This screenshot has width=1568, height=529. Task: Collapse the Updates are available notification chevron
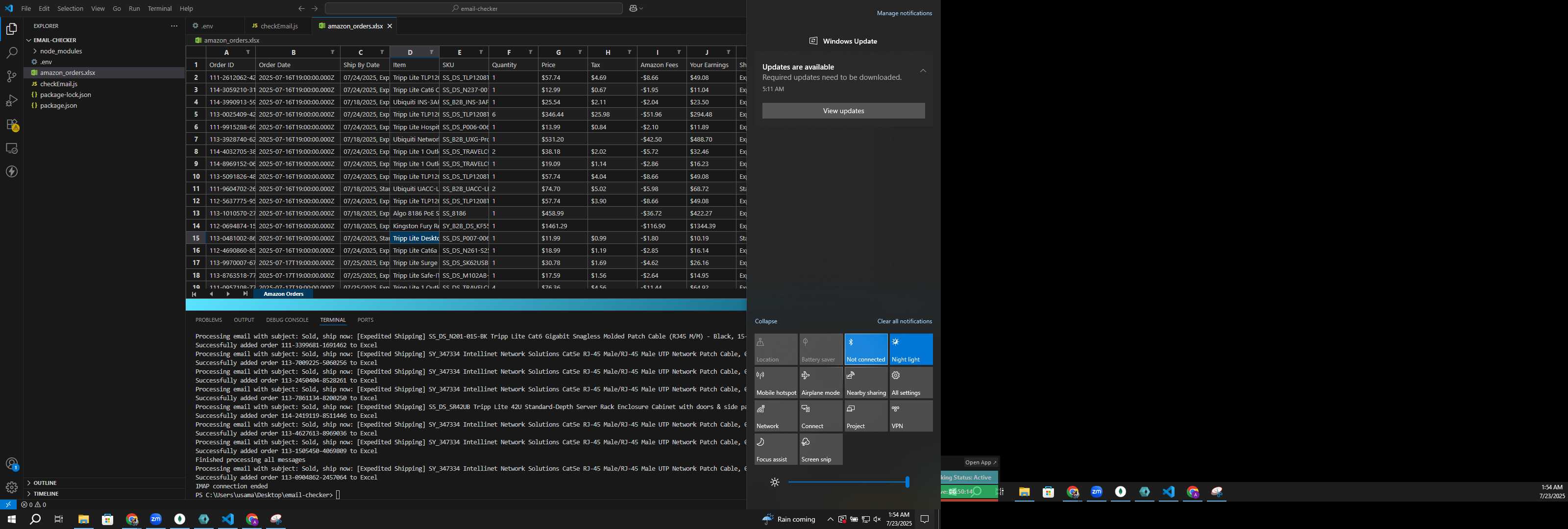pos(923,71)
